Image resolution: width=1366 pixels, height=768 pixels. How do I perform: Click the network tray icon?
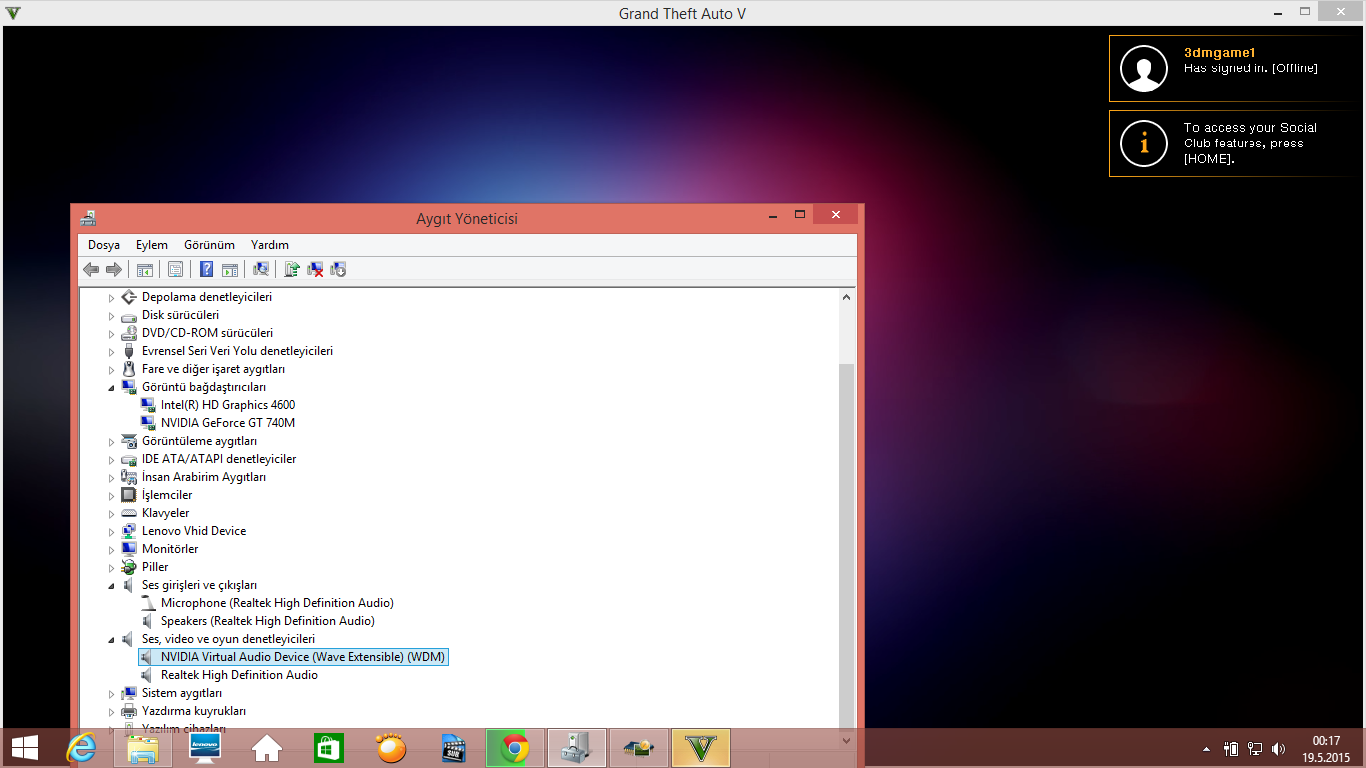tap(1254, 748)
